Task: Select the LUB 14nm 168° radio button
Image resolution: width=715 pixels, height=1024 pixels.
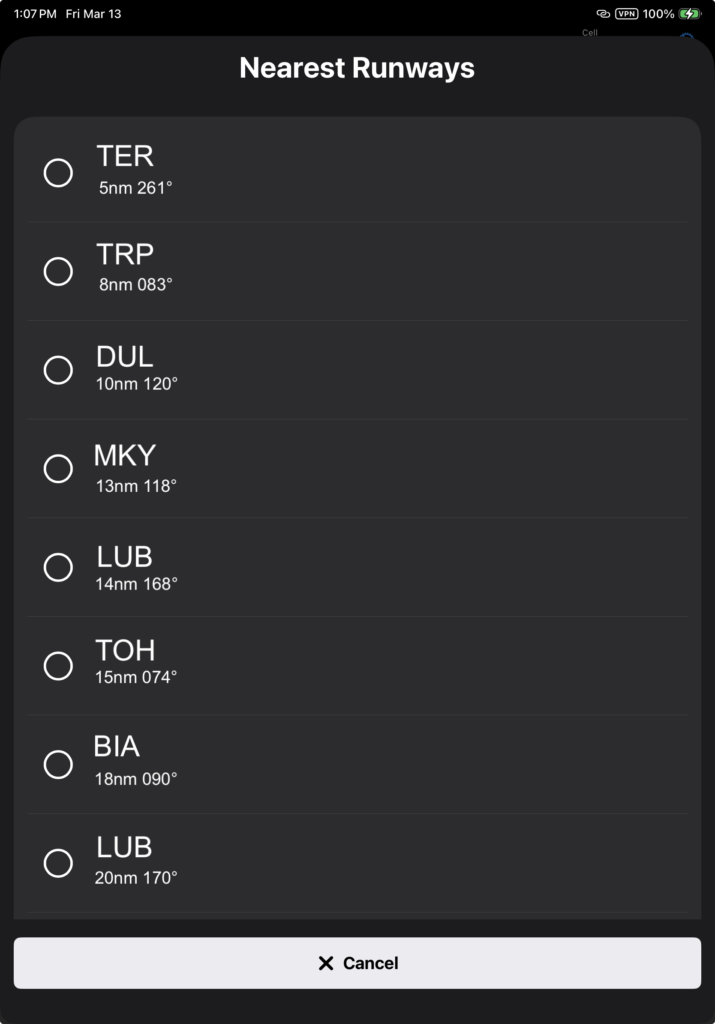Action: pyautogui.click(x=58, y=567)
